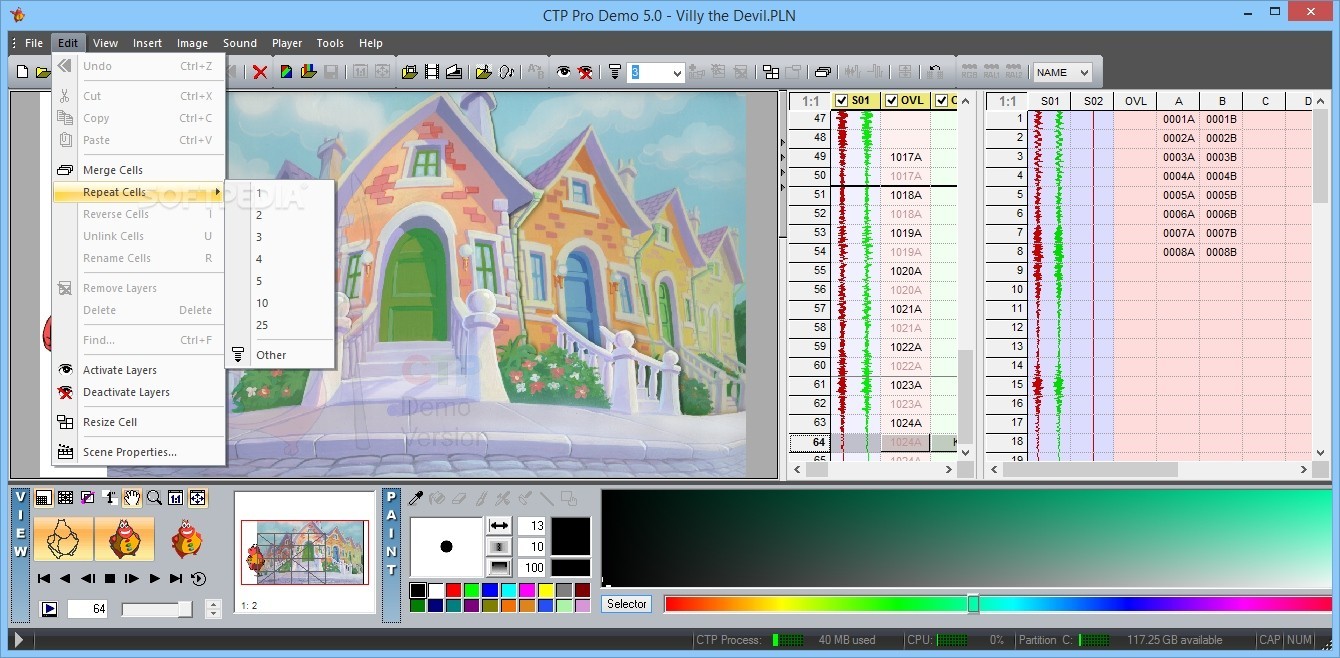Viewport: 1340px width, 658px height.
Task: Click the blue play icon beside frame 64
Action: [49, 608]
